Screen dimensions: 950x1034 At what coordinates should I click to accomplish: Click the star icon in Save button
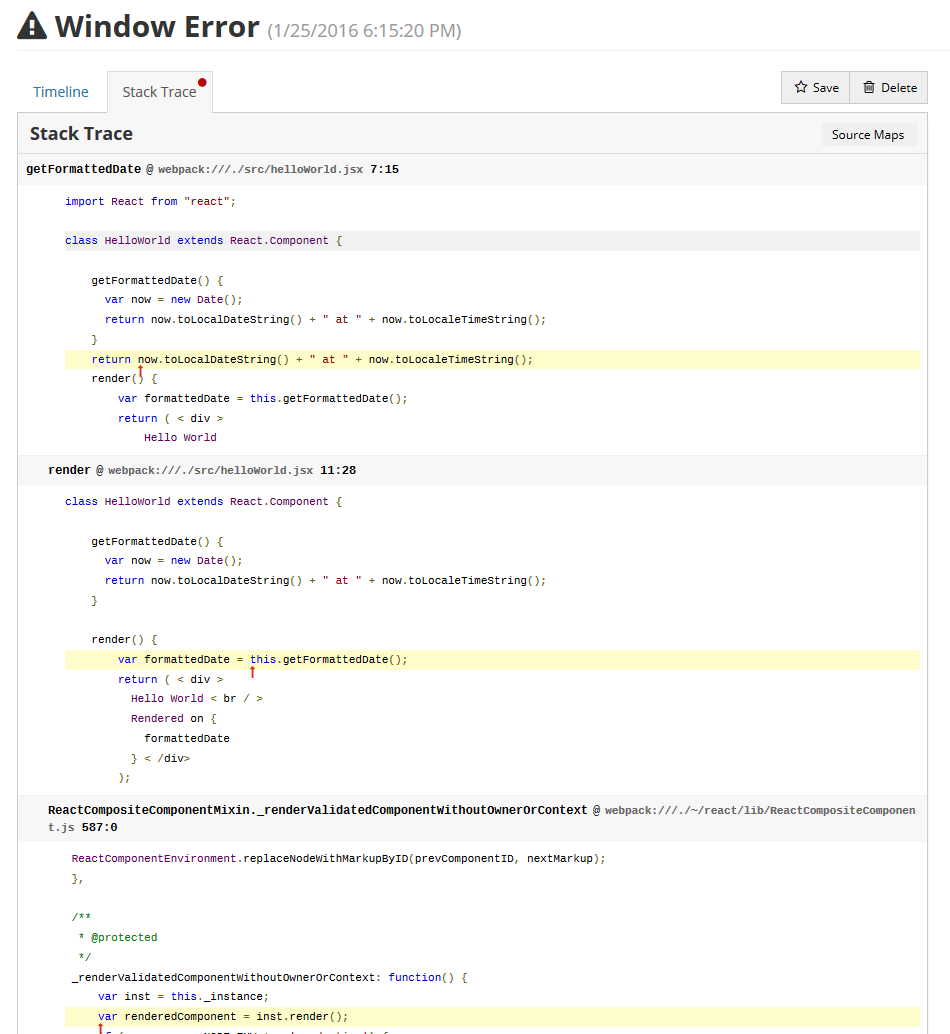click(x=800, y=87)
